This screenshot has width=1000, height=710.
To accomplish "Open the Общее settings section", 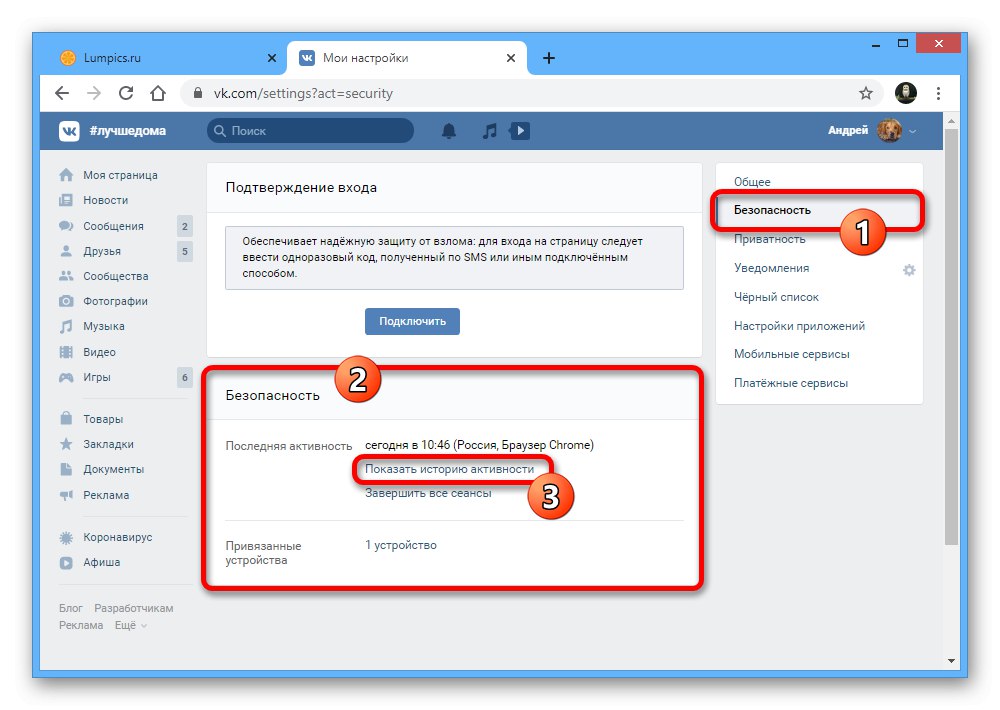I will [752, 182].
